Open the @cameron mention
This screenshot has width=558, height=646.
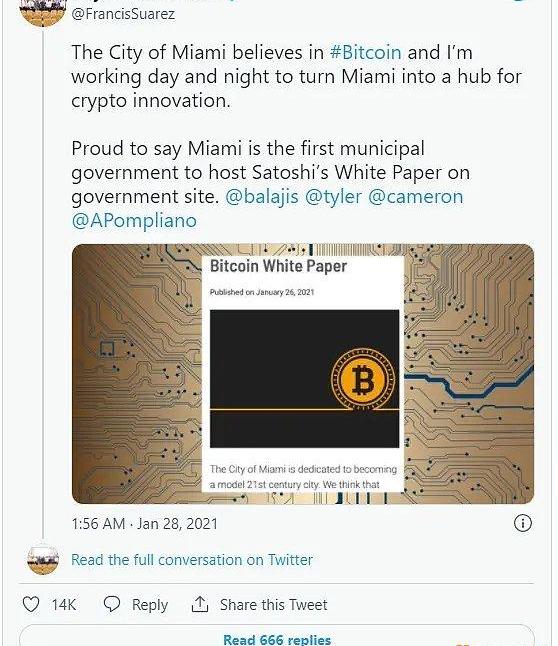point(415,197)
